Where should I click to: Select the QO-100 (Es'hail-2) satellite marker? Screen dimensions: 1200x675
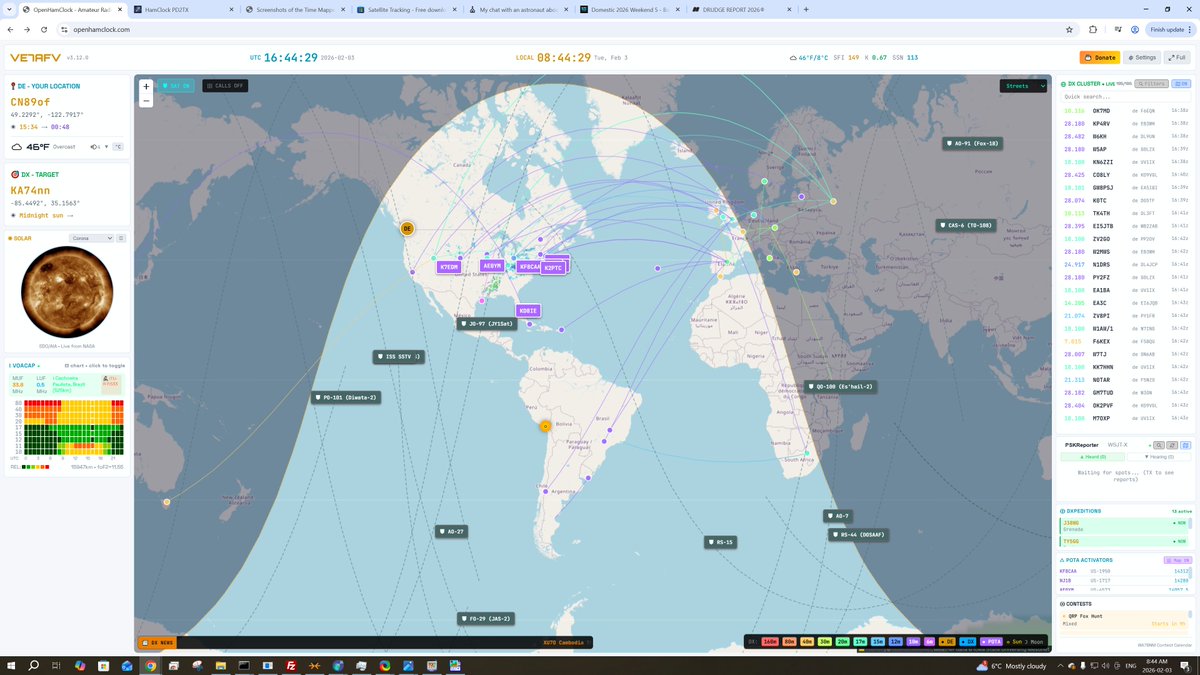[841, 387]
